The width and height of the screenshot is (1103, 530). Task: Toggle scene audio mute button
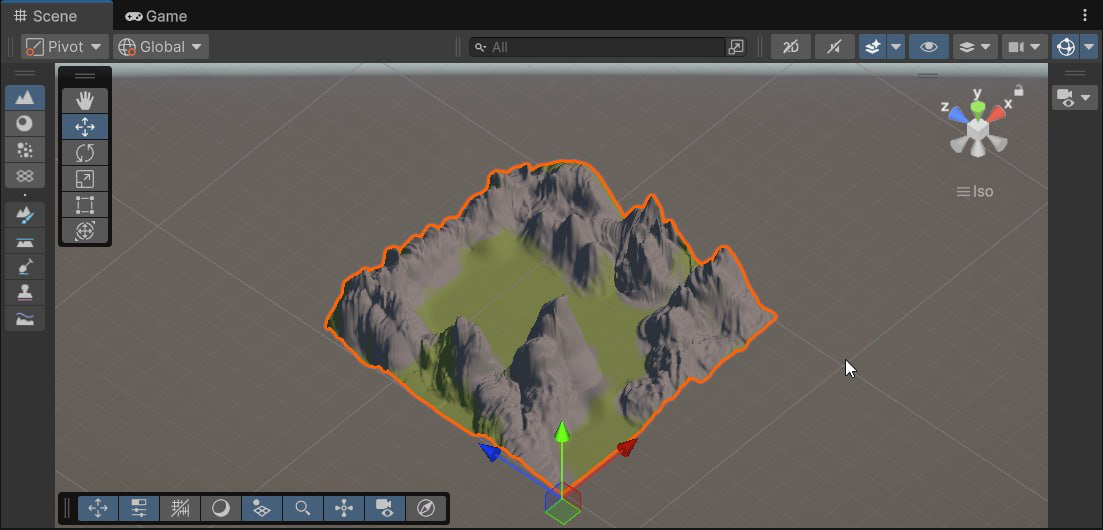pyautogui.click(x=834, y=47)
